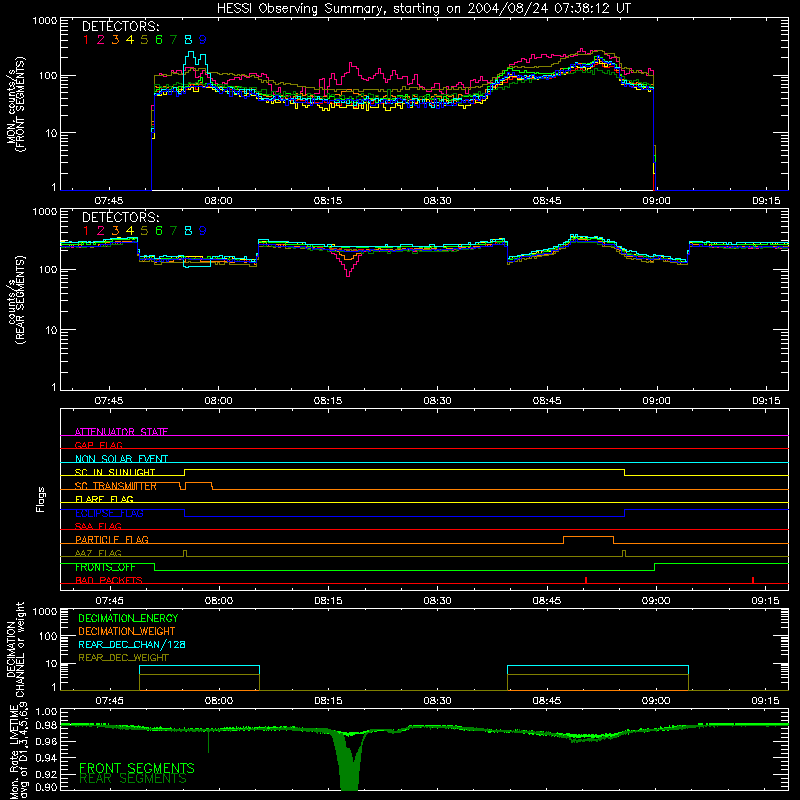This screenshot has width=800, height=800.
Task: Click the DECIMATION_ENERGY legend entry
Action: 128,618
